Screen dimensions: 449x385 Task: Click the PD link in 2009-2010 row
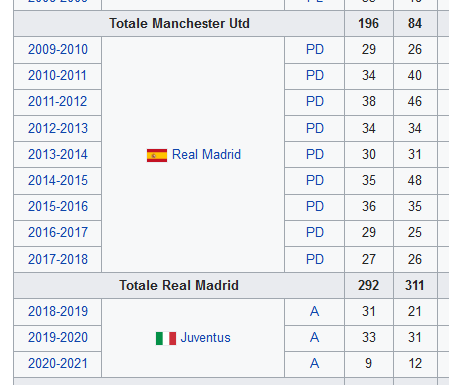click(315, 49)
